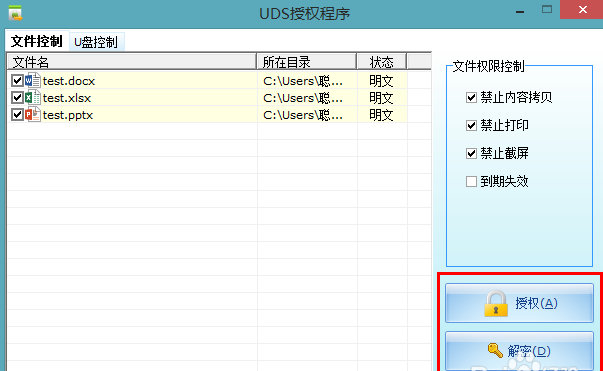Image resolution: width=603 pixels, height=371 pixels.
Task: Click the PowerPoint icon beside test.pptx
Action: click(x=33, y=115)
